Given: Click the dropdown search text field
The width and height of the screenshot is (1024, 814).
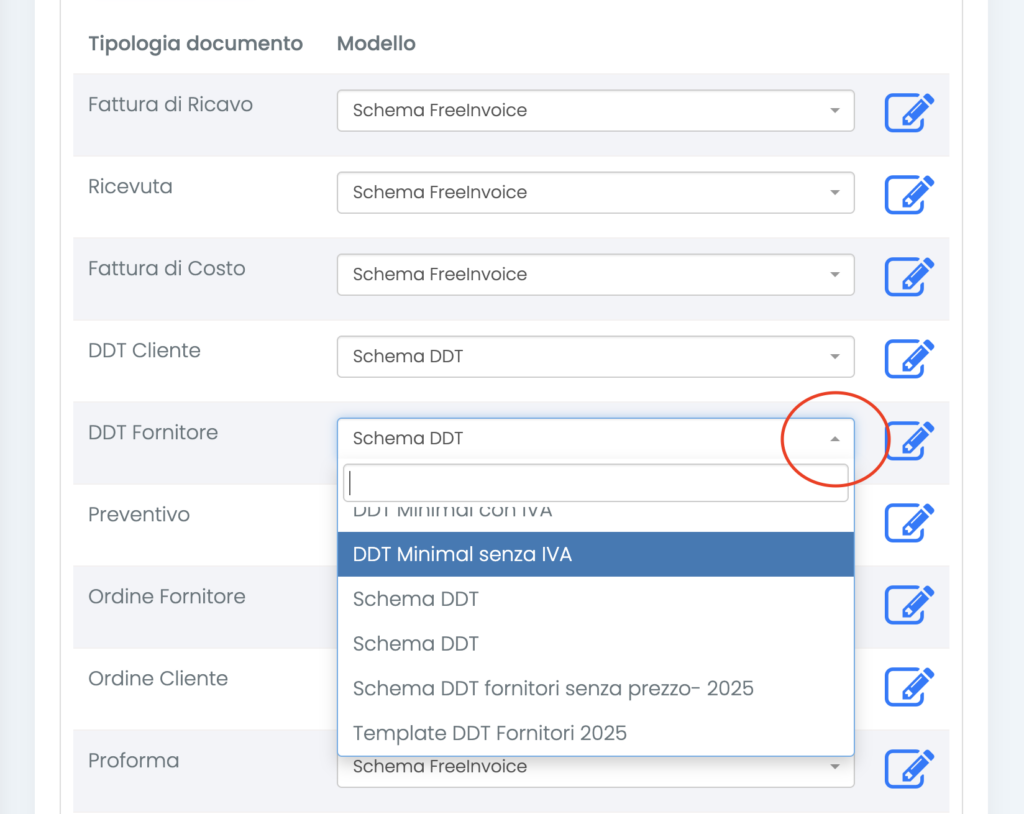Looking at the screenshot, I should pyautogui.click(x=595, y=483).
